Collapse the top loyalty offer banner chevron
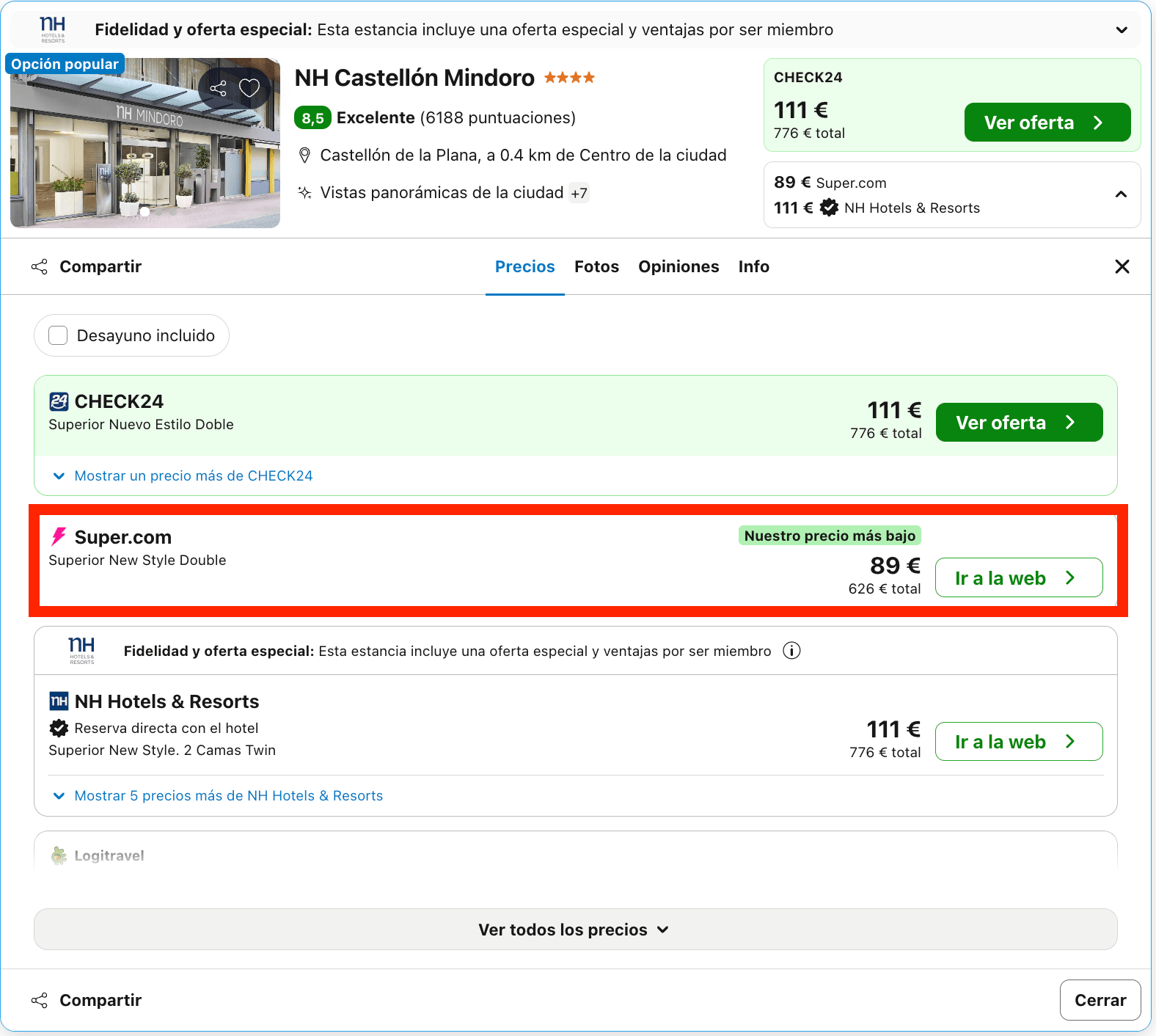 [x=1122, y=30]
